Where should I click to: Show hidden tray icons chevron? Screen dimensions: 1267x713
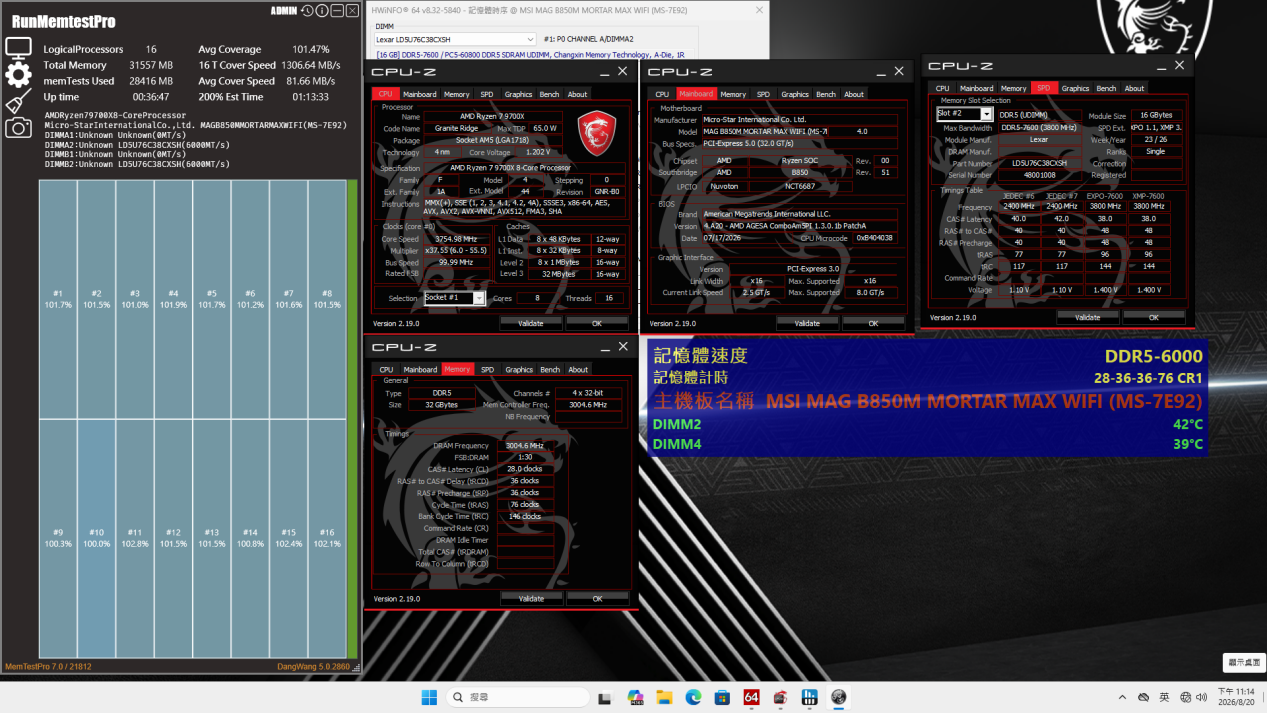point(1122,697)
